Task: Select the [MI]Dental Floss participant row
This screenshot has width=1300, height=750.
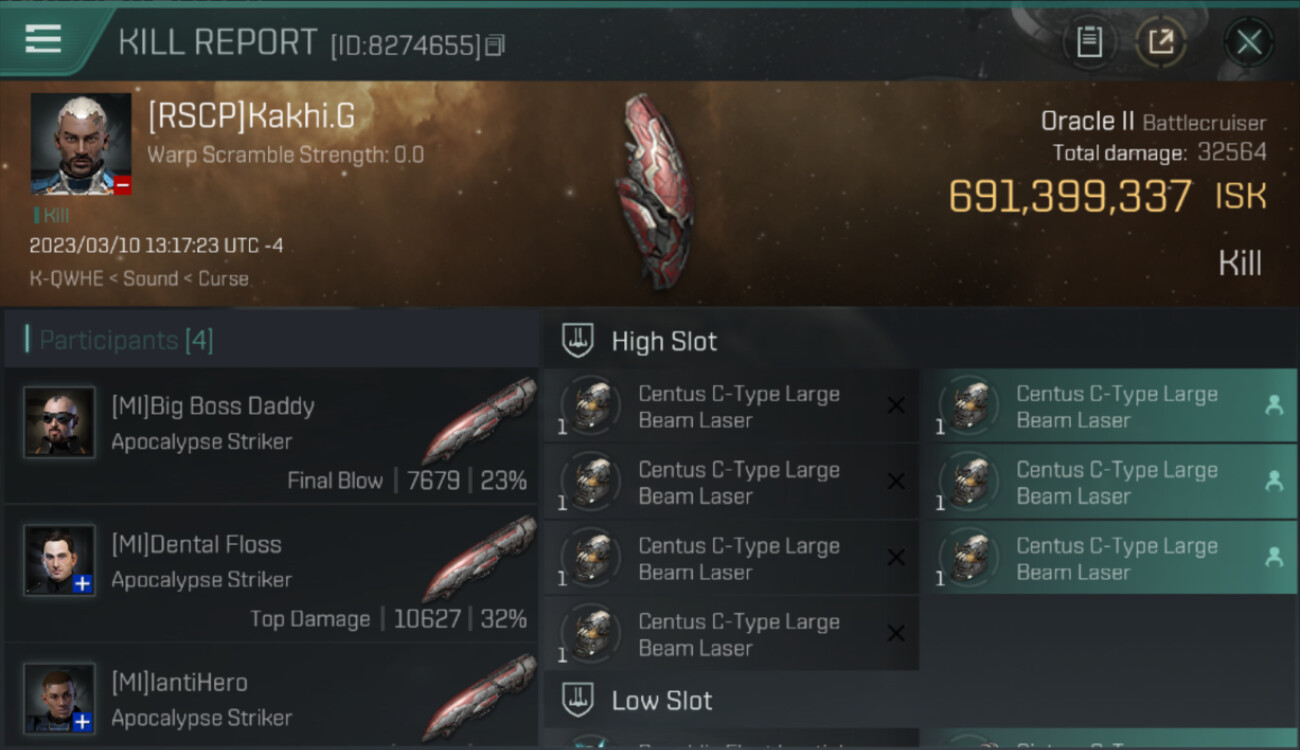Action: (271, 574)
